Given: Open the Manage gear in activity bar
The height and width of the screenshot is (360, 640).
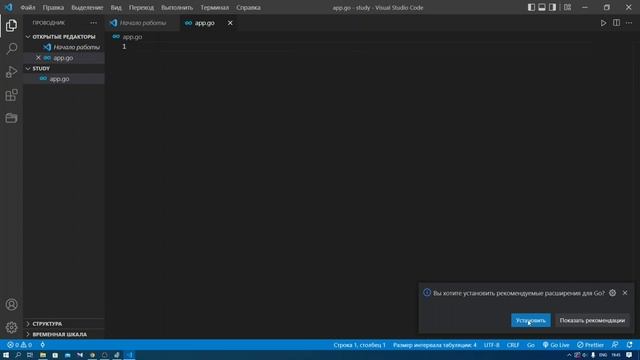Looking at the screenshot, I should 11,327.
